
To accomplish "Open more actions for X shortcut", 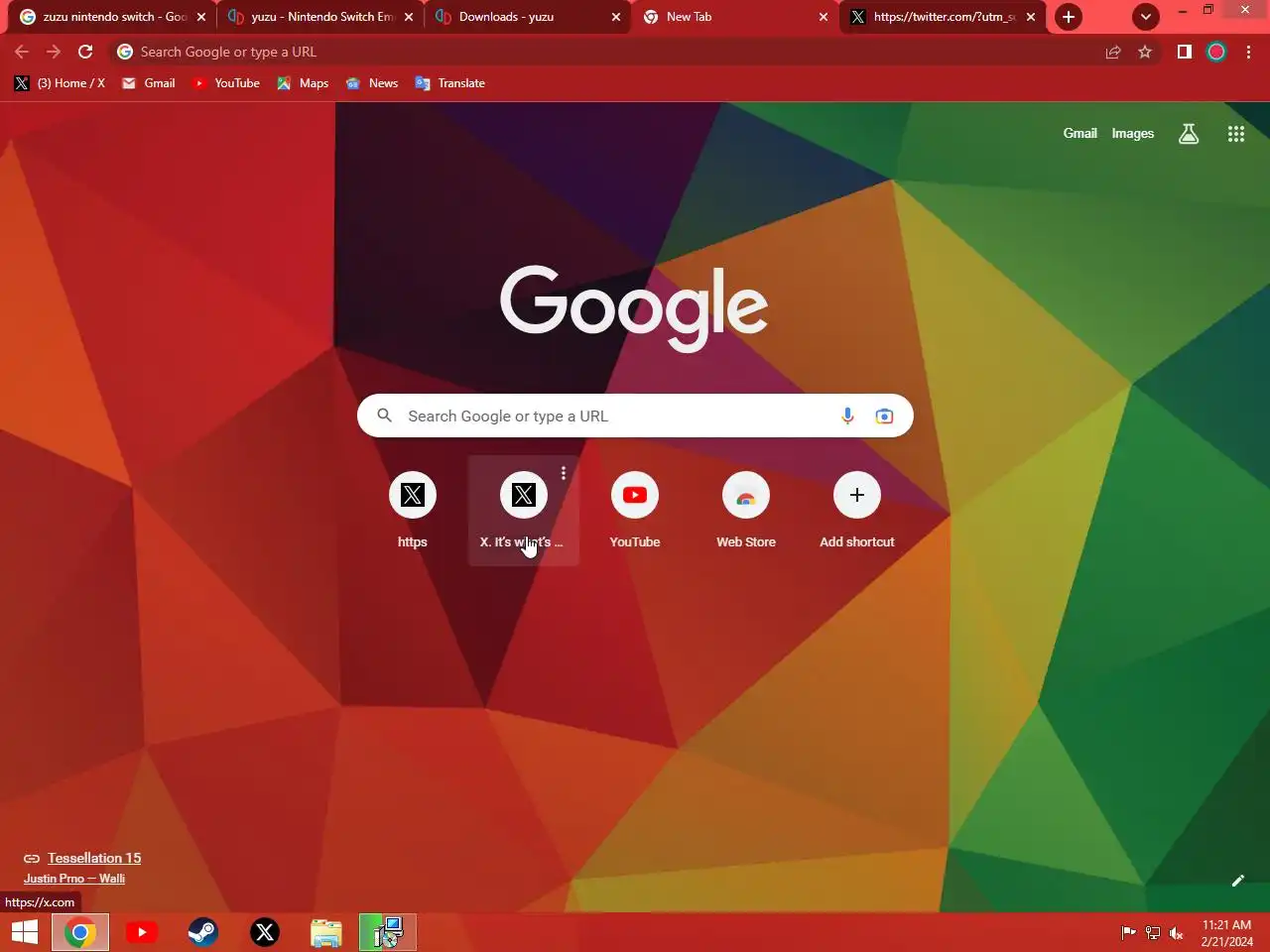I will pyautogui.click(x=564, y=473).
